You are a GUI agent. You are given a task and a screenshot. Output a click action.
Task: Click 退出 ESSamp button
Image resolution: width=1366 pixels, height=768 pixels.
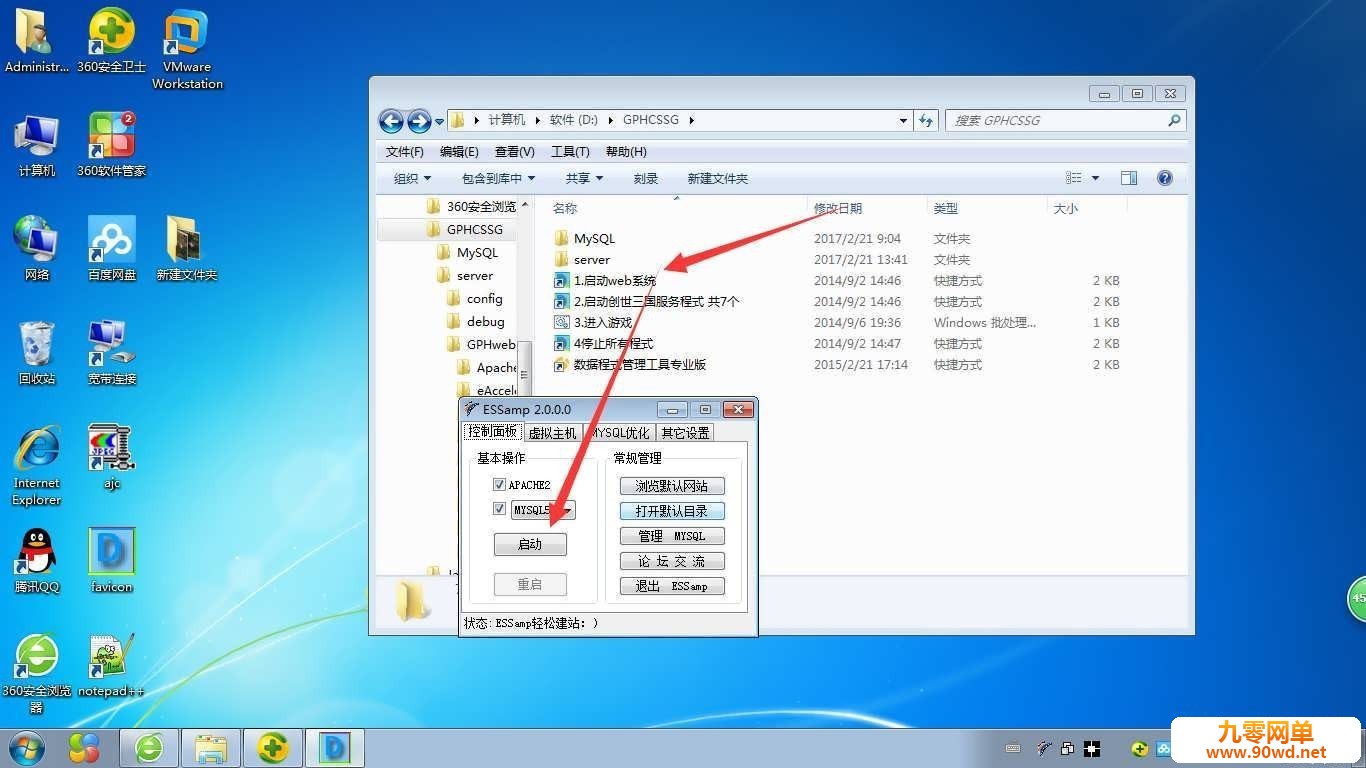(672, 586)
